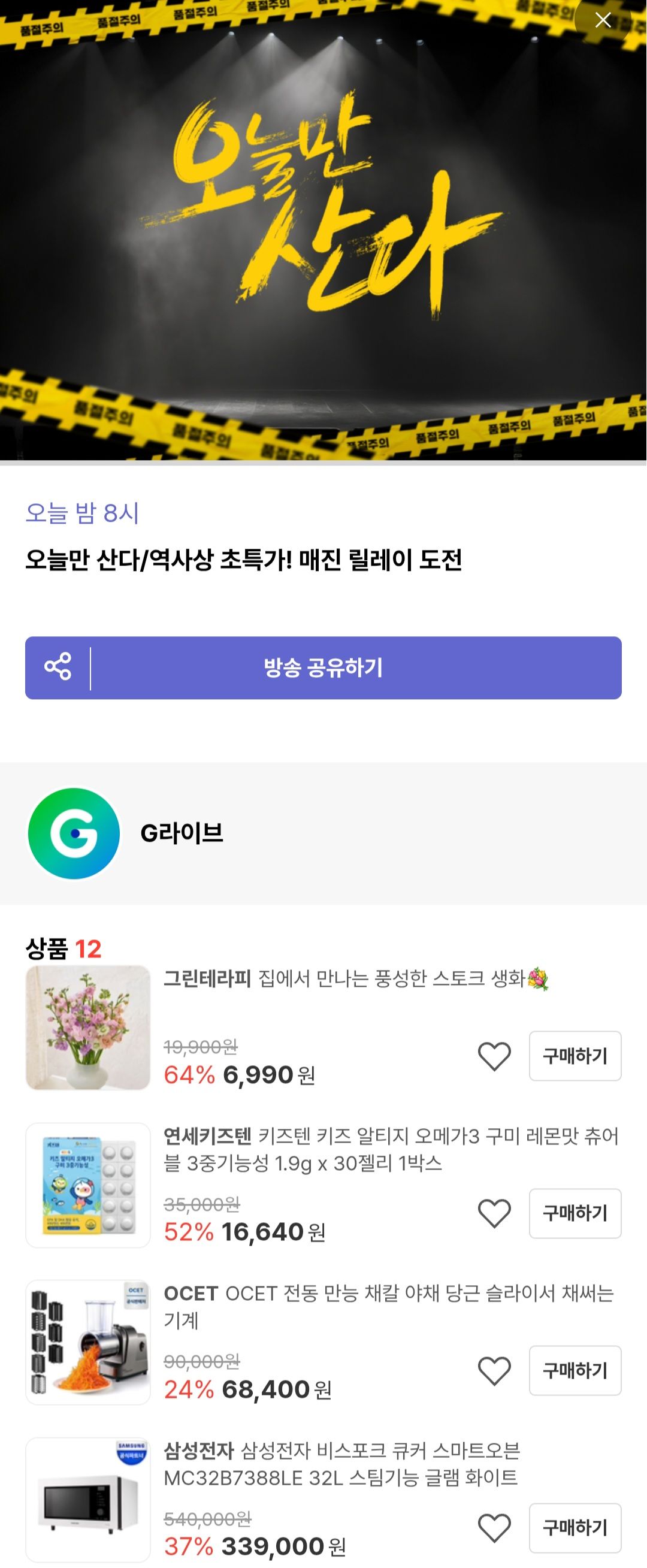Click 구매하기 for the 그린테라피 flowers
647x1568 pixels.
coord(575,1056)
